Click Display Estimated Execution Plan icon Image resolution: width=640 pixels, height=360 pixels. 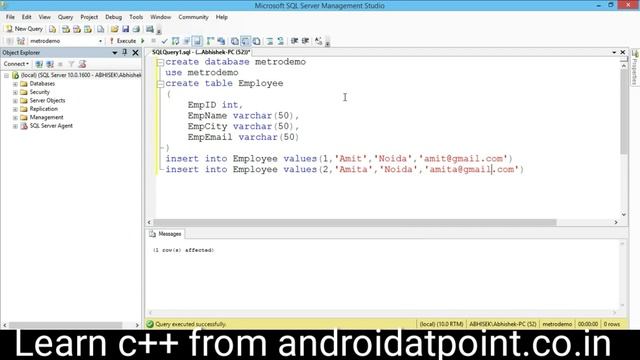coord(176,41)
